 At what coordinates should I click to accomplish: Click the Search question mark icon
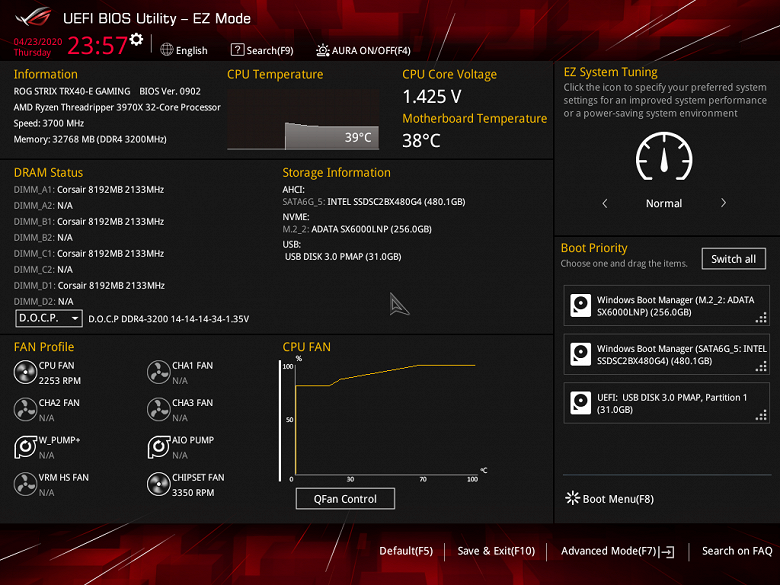[x=237, y=50]
